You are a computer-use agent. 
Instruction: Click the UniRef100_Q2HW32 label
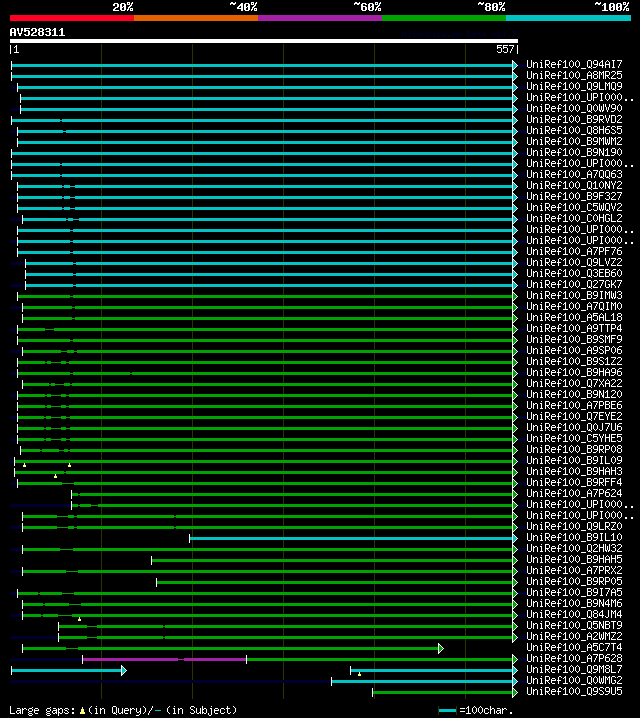click(x=574, y=548)
